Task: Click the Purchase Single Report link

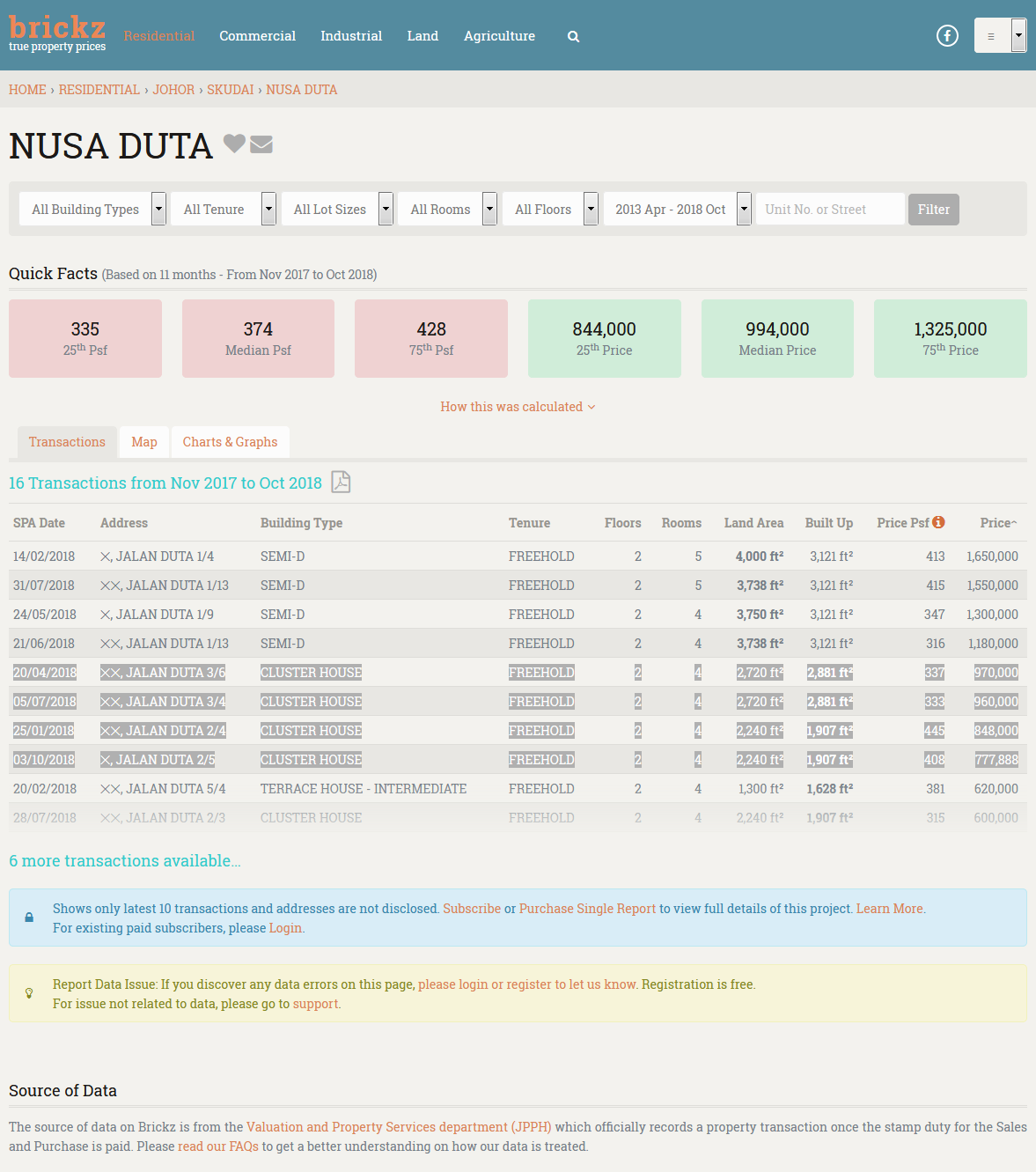Action: [587, 909]
